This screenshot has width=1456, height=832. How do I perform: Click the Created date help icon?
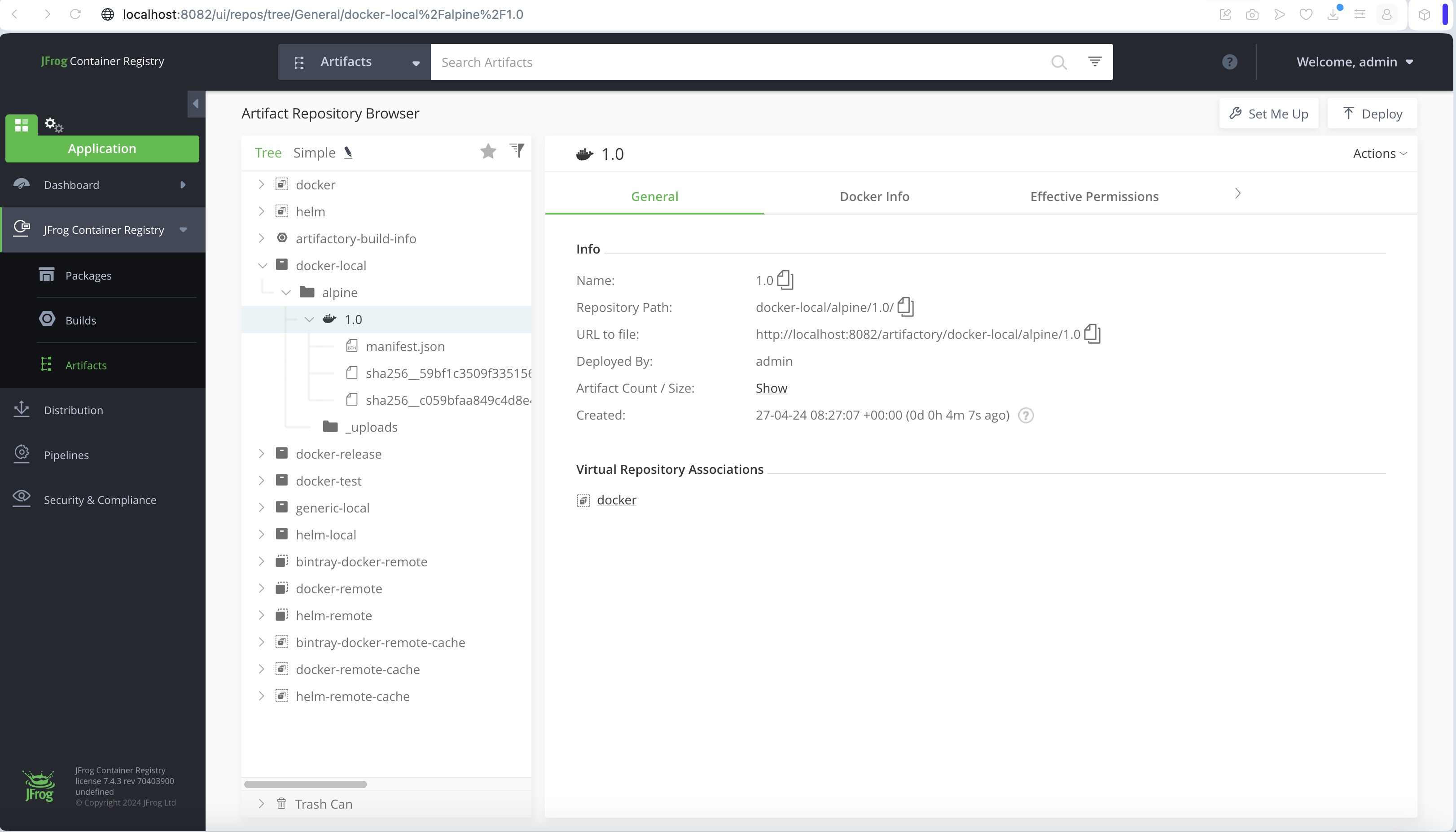1026,416
